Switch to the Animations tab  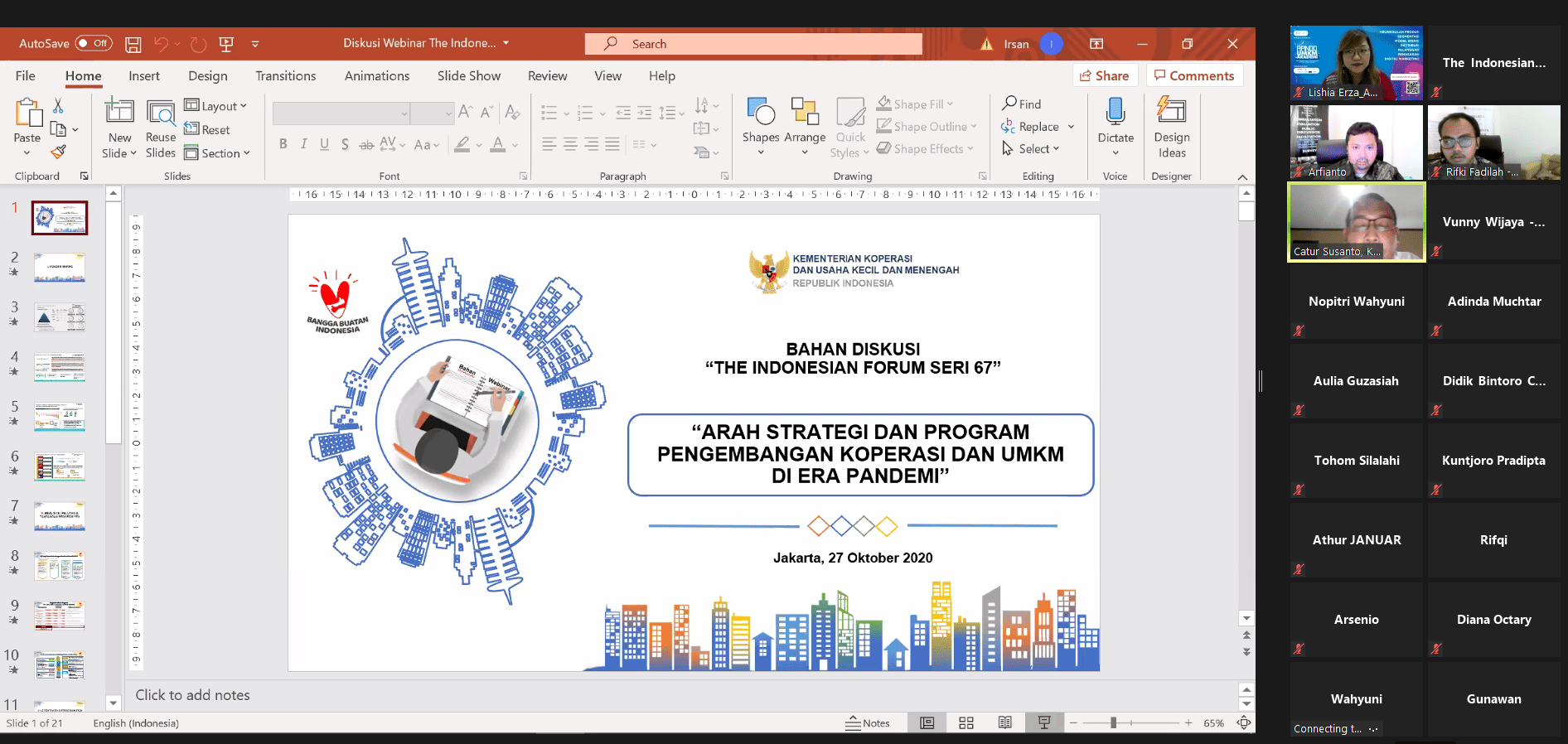point(377,75)
